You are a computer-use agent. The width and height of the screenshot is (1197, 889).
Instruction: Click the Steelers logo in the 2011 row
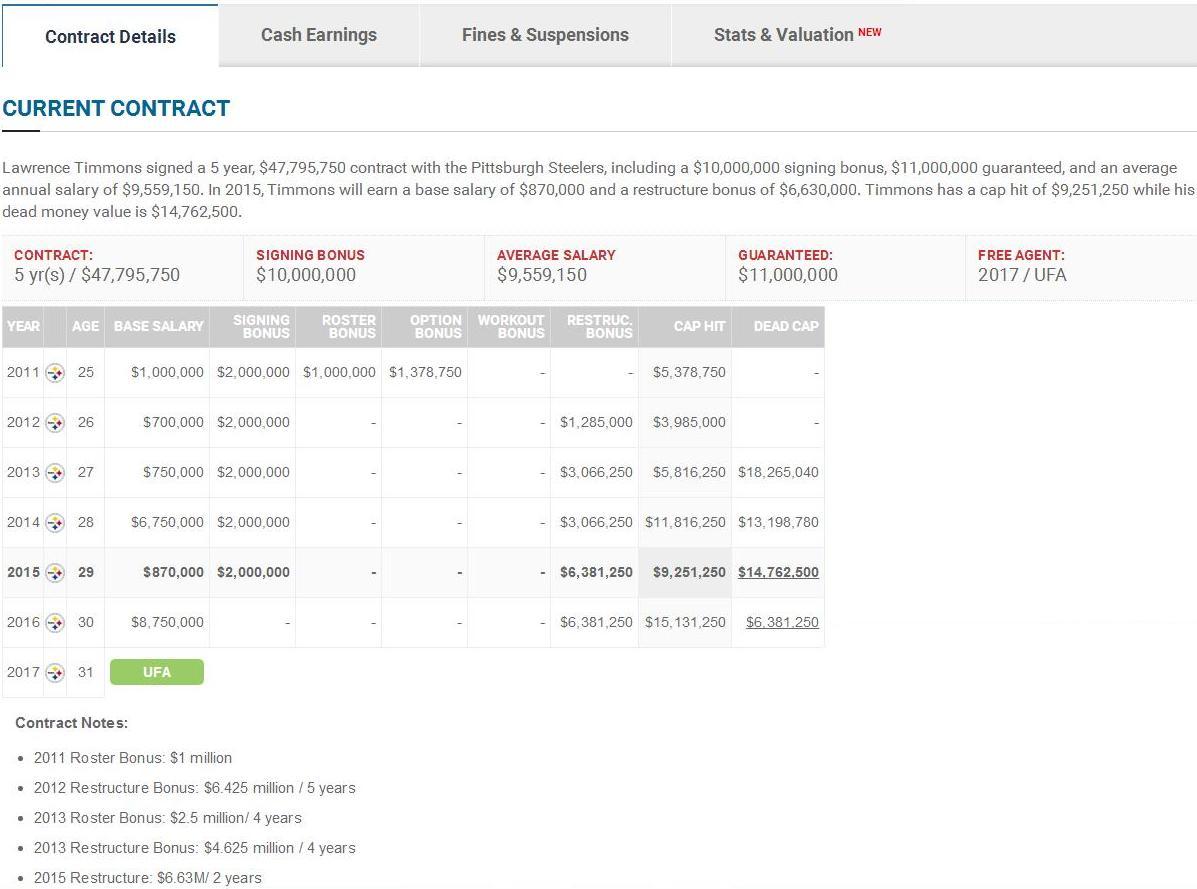point(55,372)
